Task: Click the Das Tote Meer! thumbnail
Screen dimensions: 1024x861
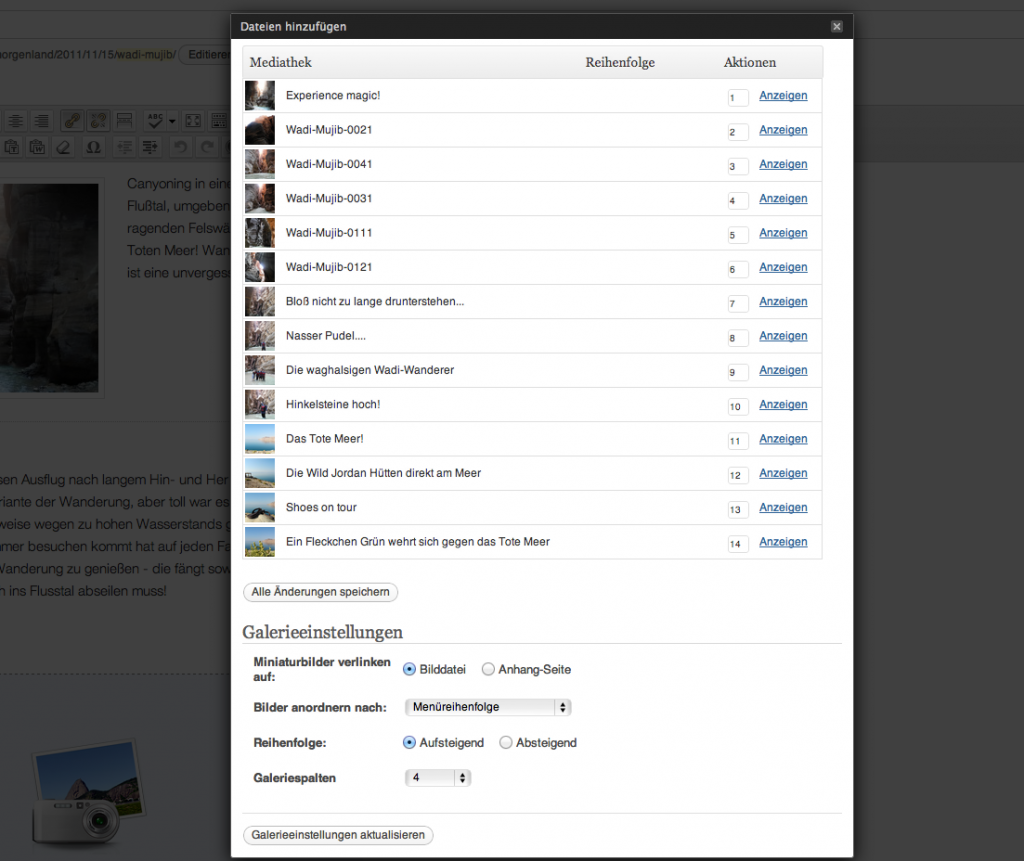Action: 260,439
